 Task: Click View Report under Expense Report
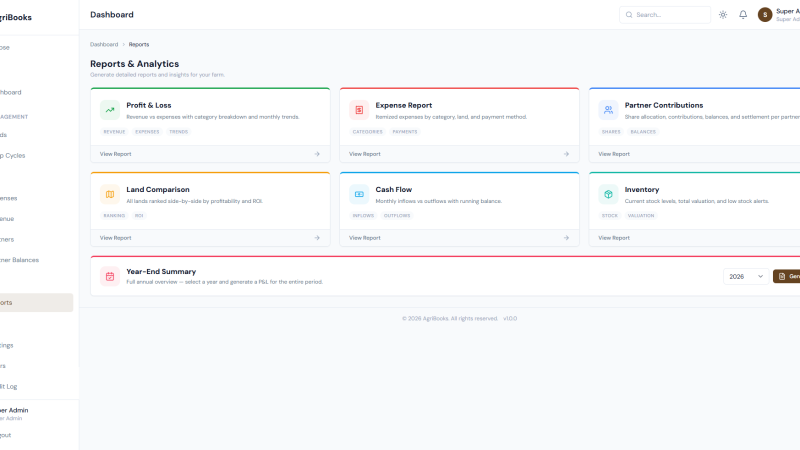pos(365,154)
